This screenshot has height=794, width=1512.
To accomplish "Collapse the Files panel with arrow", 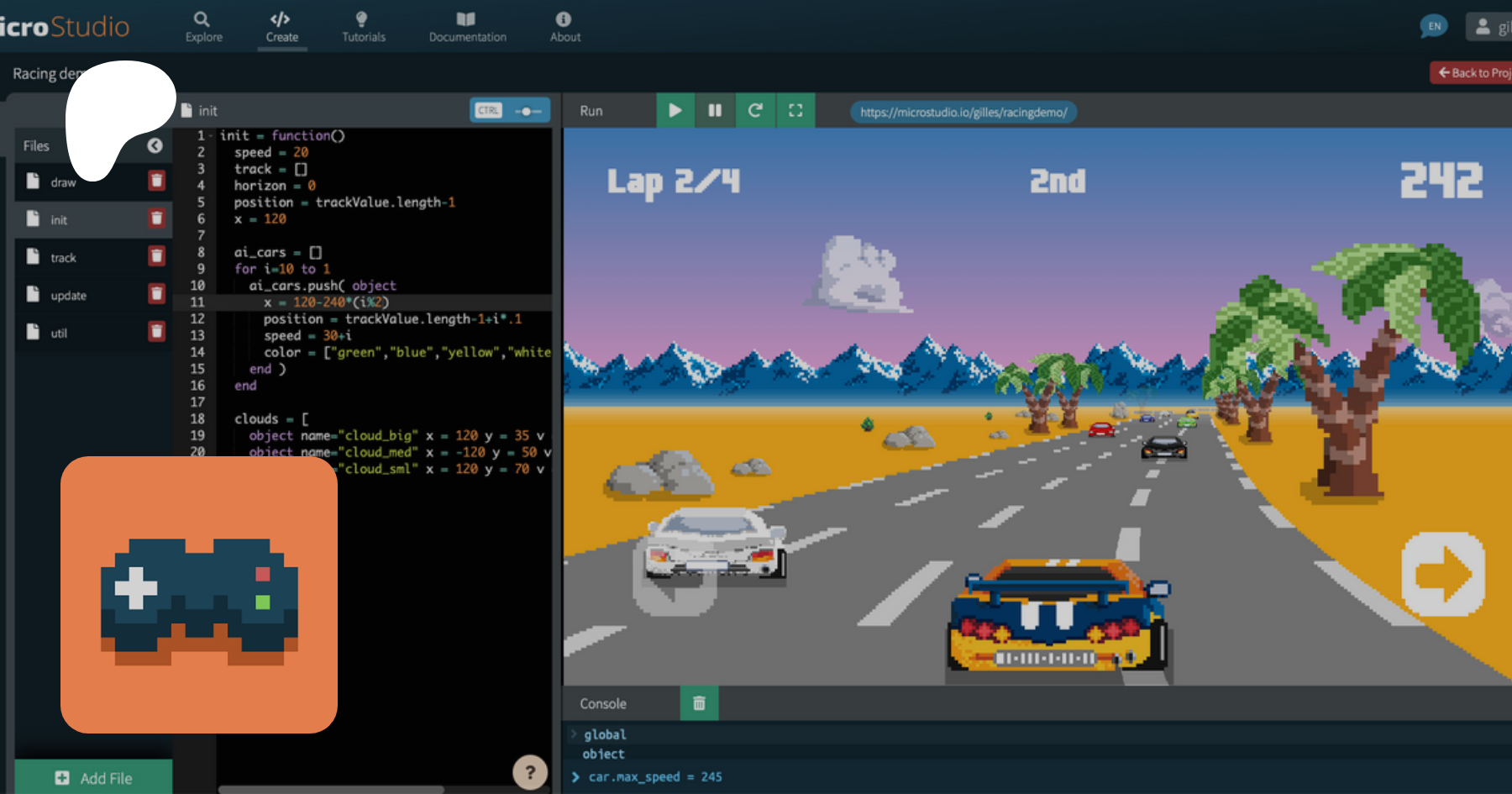I will tap(155, 145).
